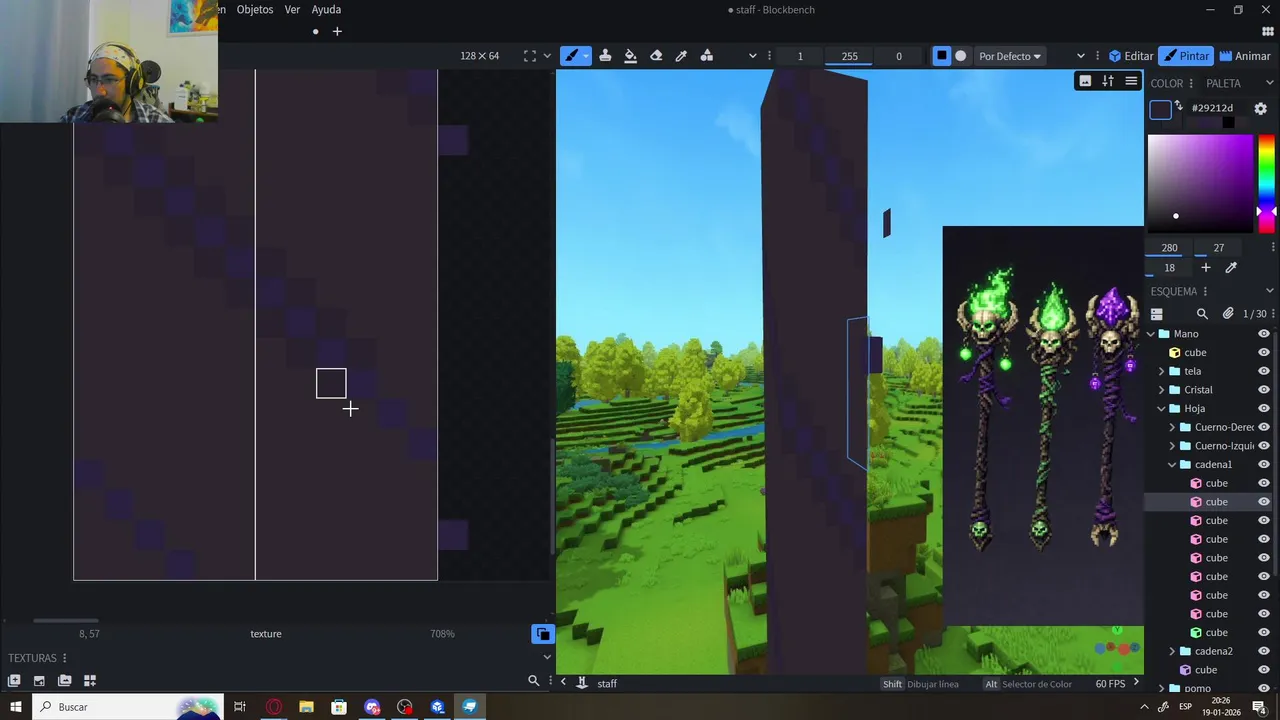Open a new tab with plus button
This screenshot has height=720, width=1280.
(337, 32)
